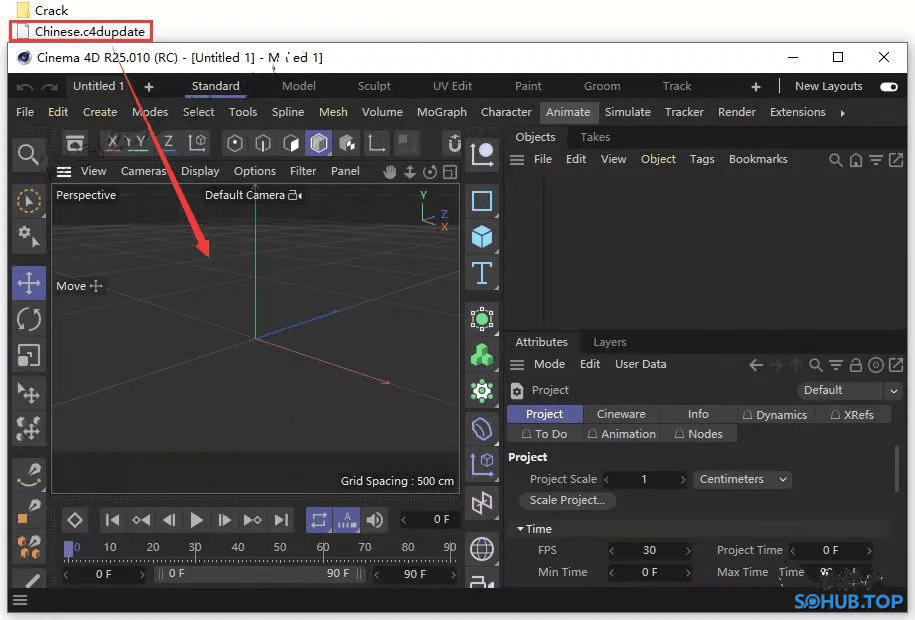The height and width of the screenshot is (620, 915).
Task: Click the globe icon on the right toolbar
Action: (482, 549)
